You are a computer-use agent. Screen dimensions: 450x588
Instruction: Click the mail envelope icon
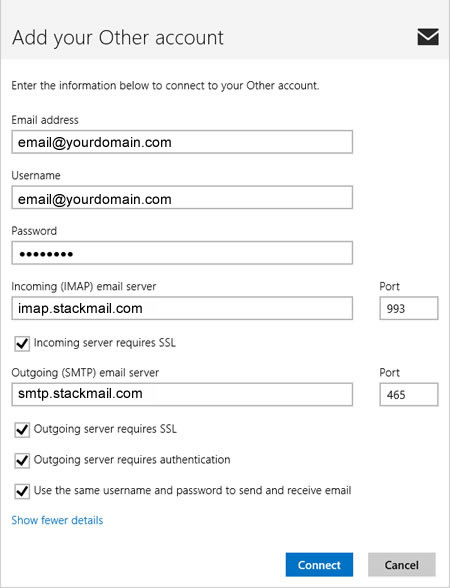tap(428, 37)
